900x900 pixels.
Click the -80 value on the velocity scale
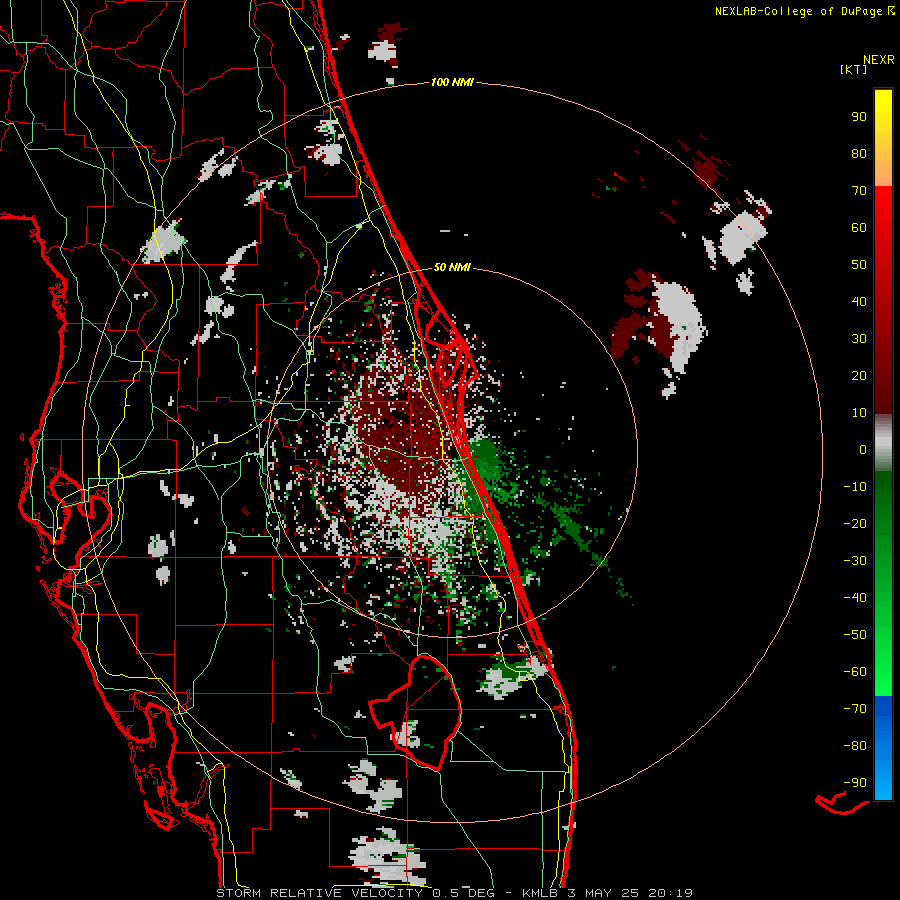click(855, 746)
